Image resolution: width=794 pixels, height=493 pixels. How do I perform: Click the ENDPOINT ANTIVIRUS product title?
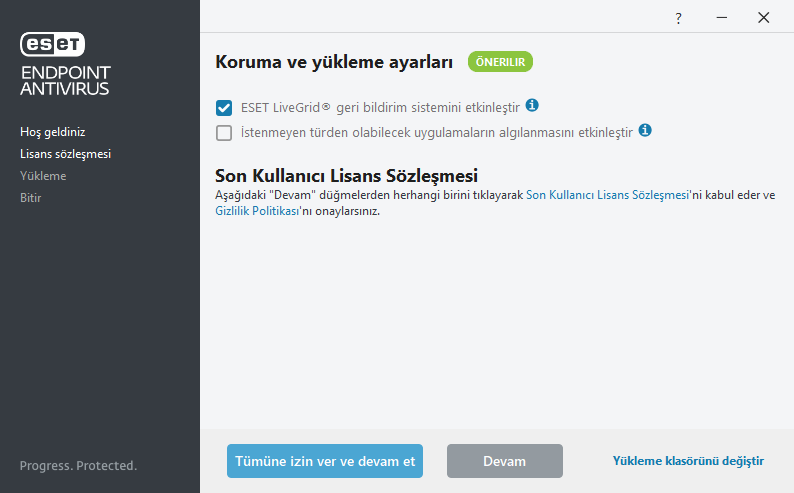(65, 80)
